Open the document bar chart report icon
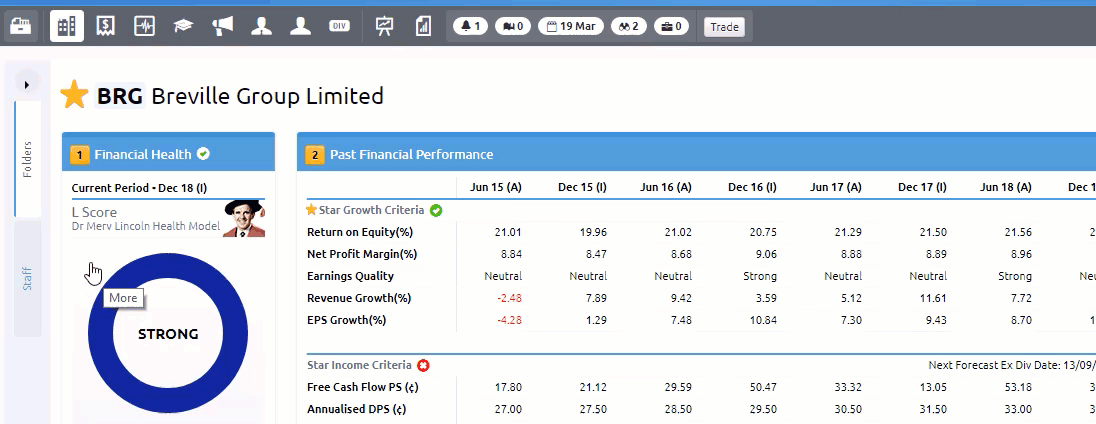Image resolution: width=1096 pixels, height=424 pixels. [x=423, y=27]
